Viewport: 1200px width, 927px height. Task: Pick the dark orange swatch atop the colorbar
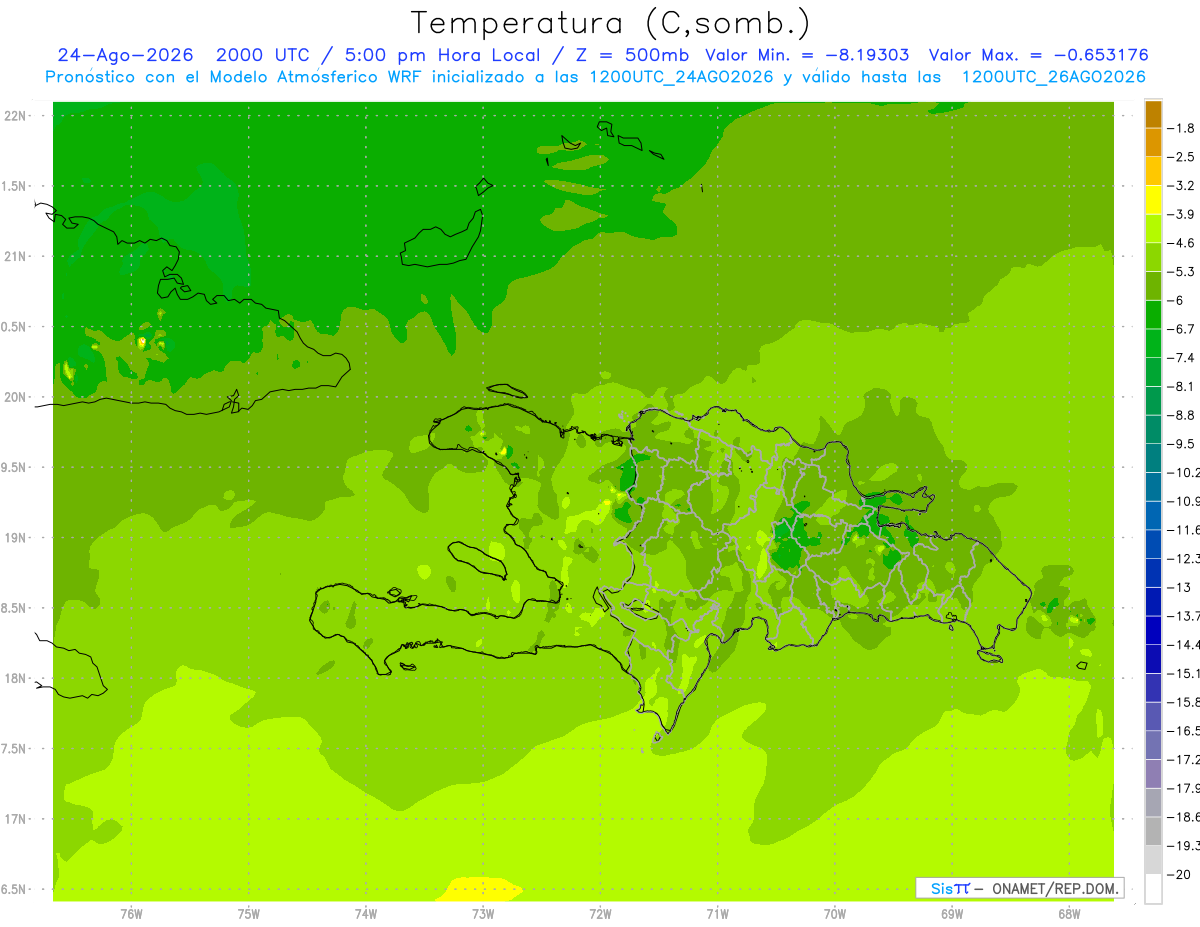1153,114
